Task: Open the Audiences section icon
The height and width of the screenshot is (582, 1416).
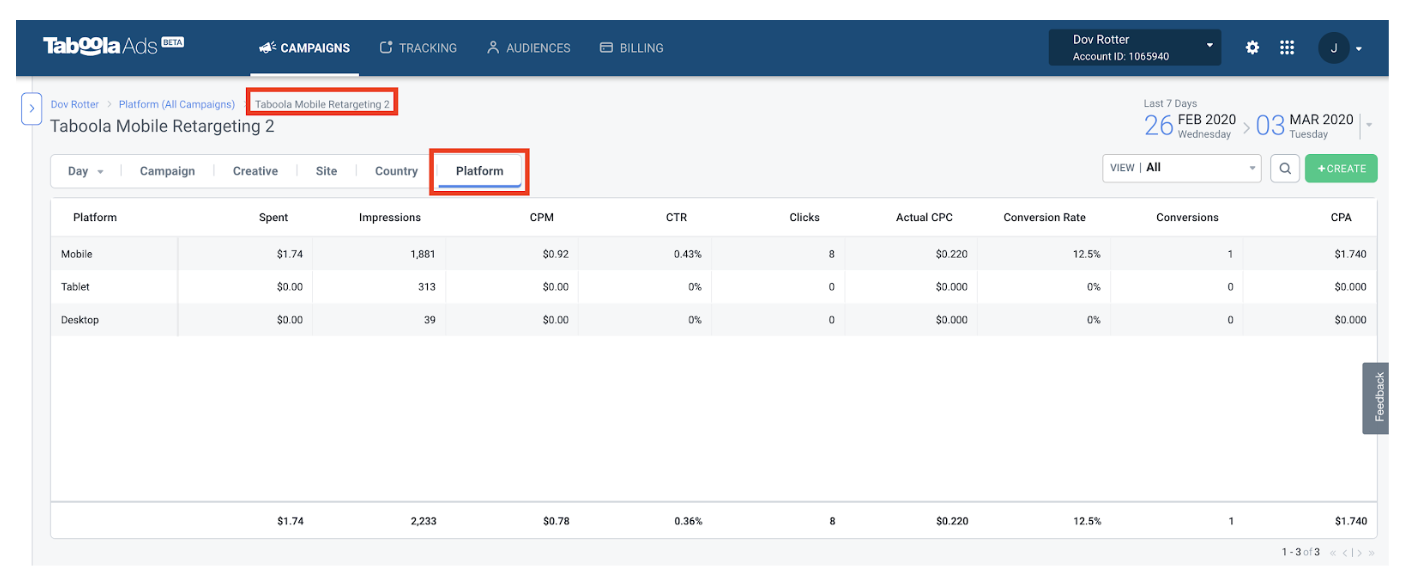Action: point(492,47)
